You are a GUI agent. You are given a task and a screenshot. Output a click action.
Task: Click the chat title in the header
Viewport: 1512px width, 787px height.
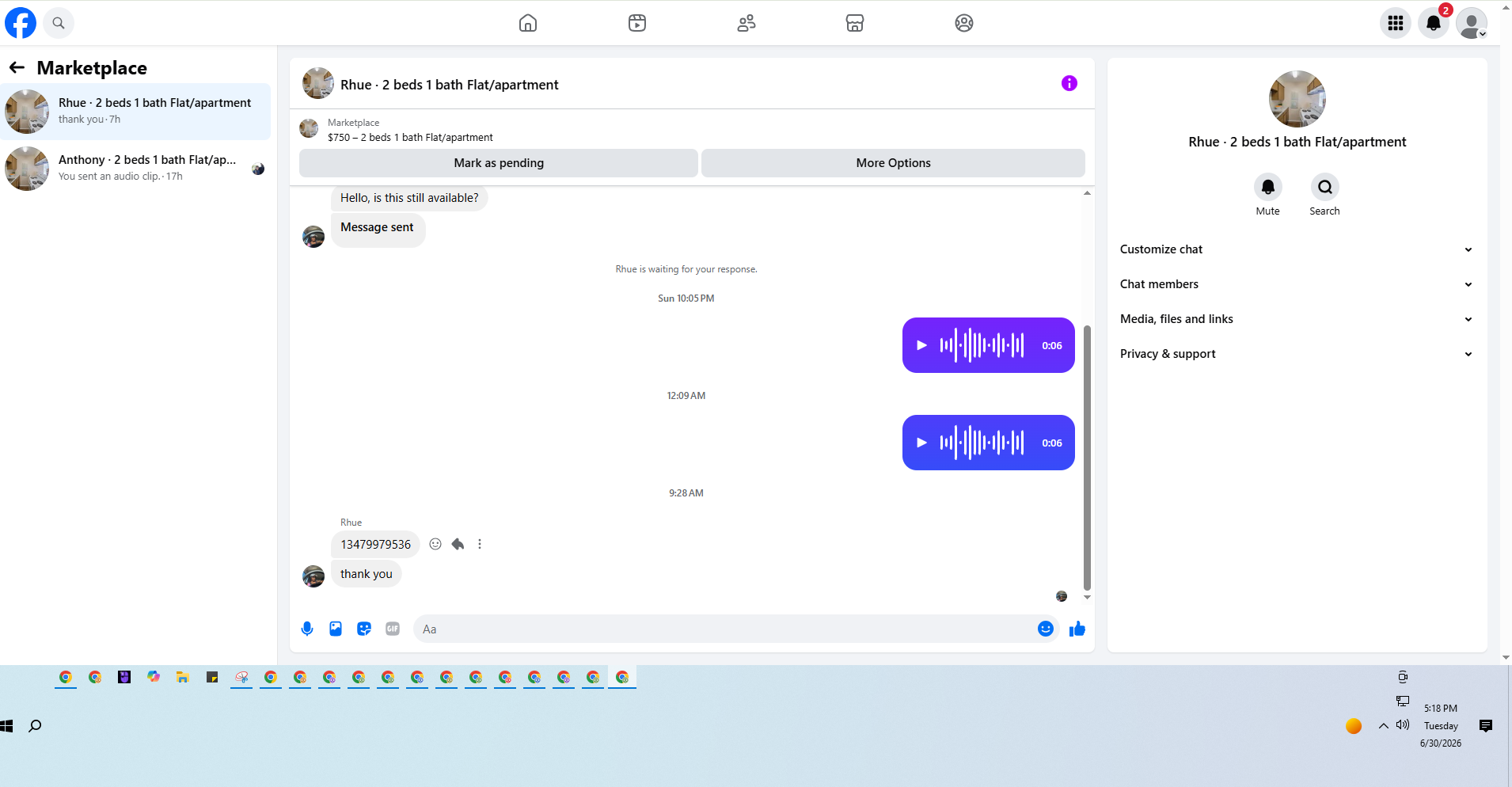tap(450, 85)
